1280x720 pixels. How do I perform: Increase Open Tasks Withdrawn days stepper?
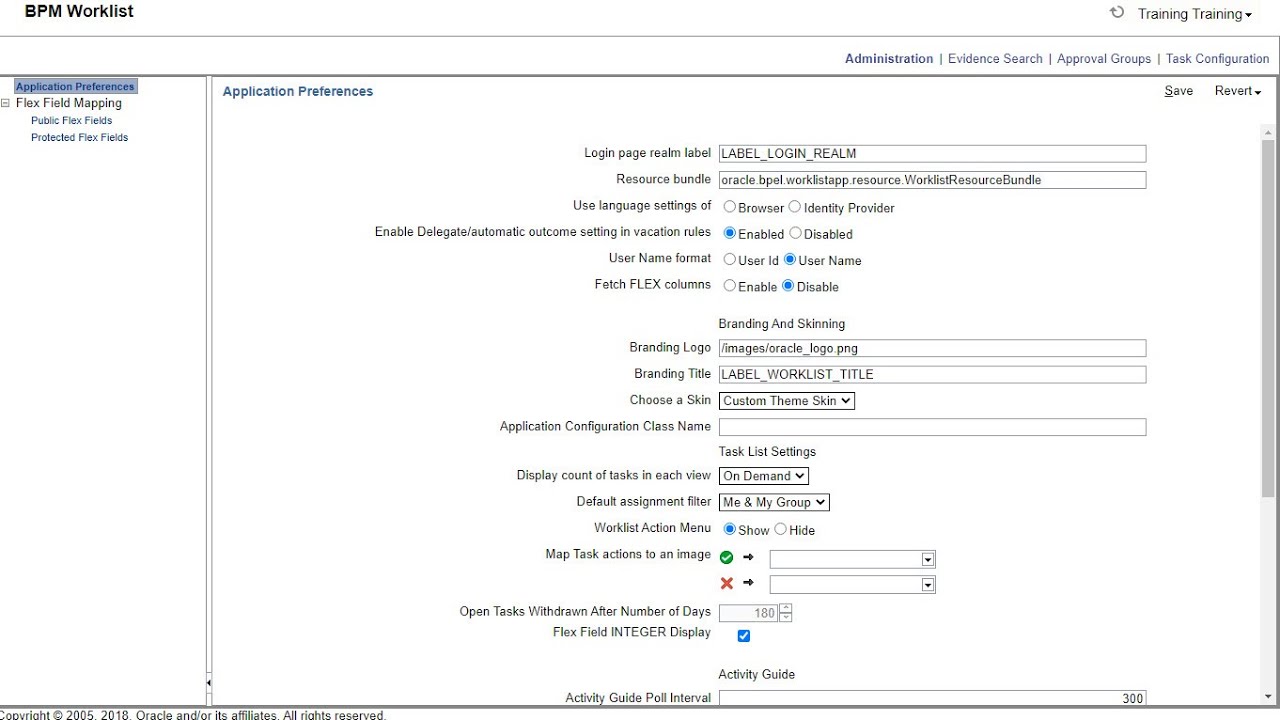click(786, 608)
